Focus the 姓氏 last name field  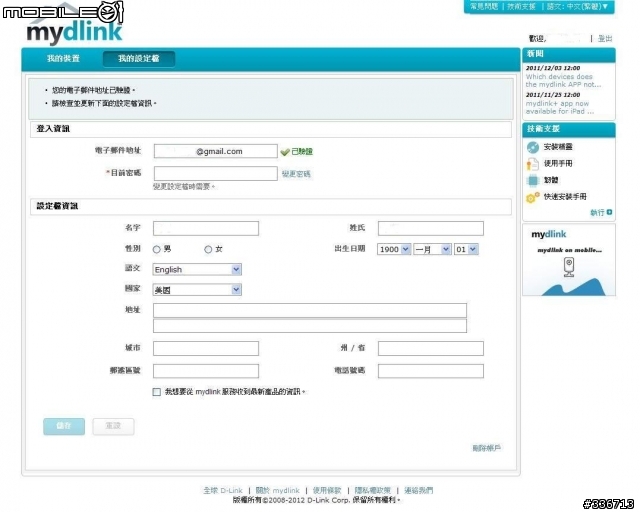431,228
